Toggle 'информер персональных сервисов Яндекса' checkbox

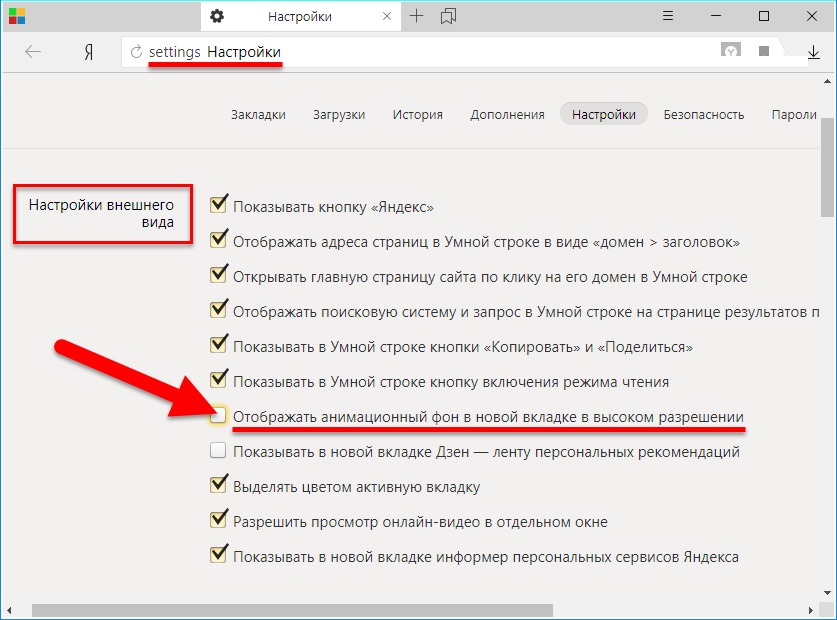coord(218,554)
